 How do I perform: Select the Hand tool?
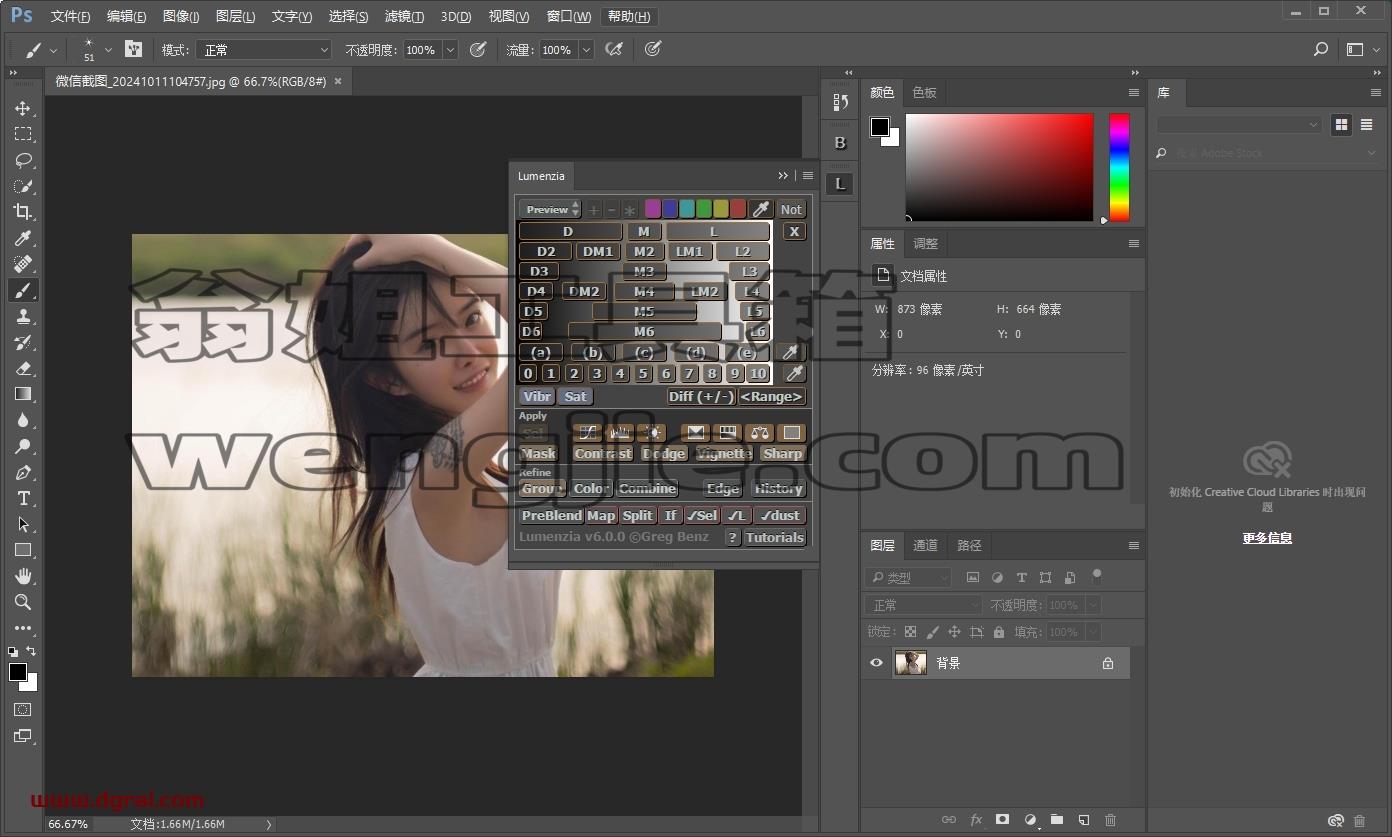click(x=22, y=576)
